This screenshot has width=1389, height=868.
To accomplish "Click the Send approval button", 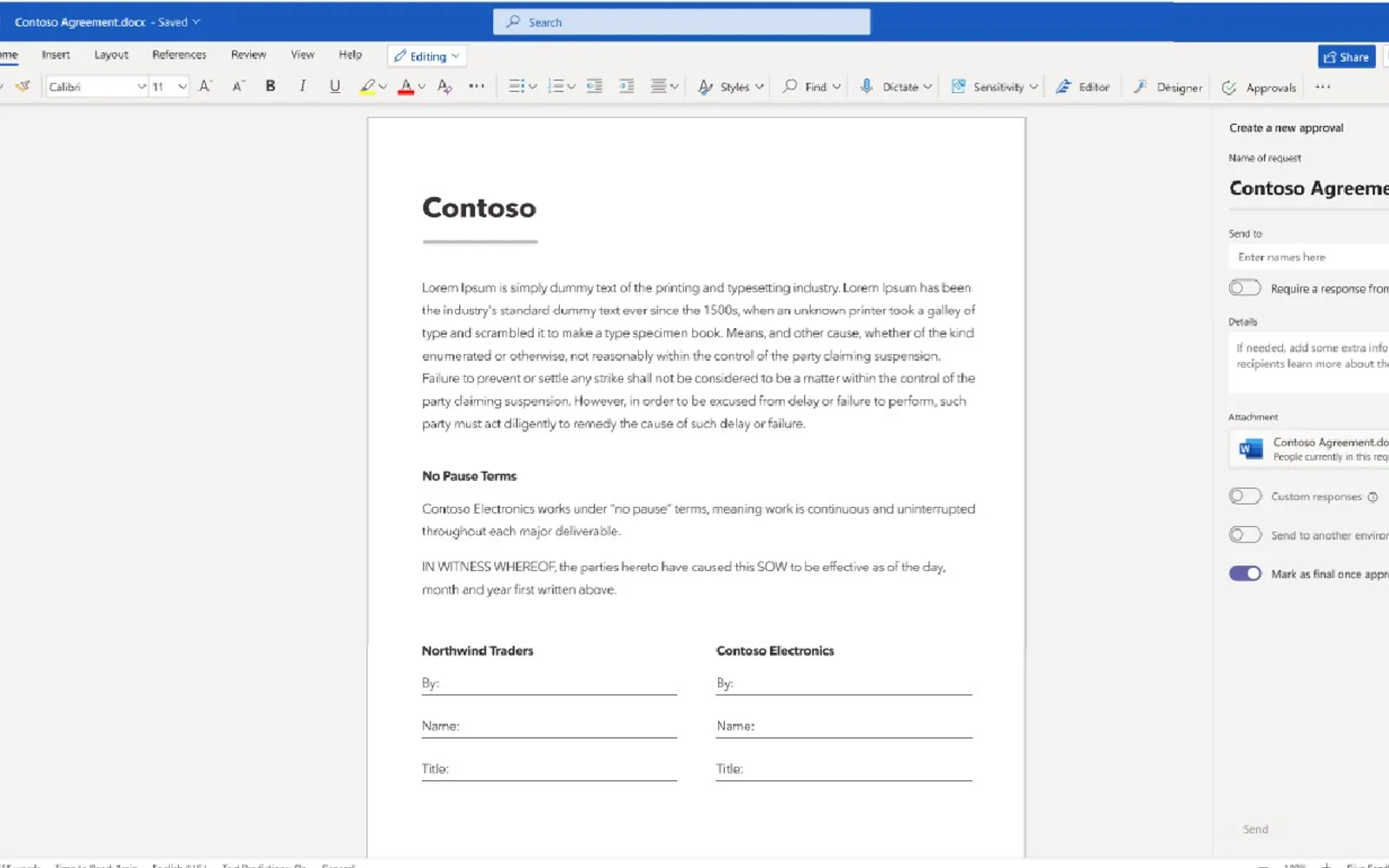I will (1255, 829).
